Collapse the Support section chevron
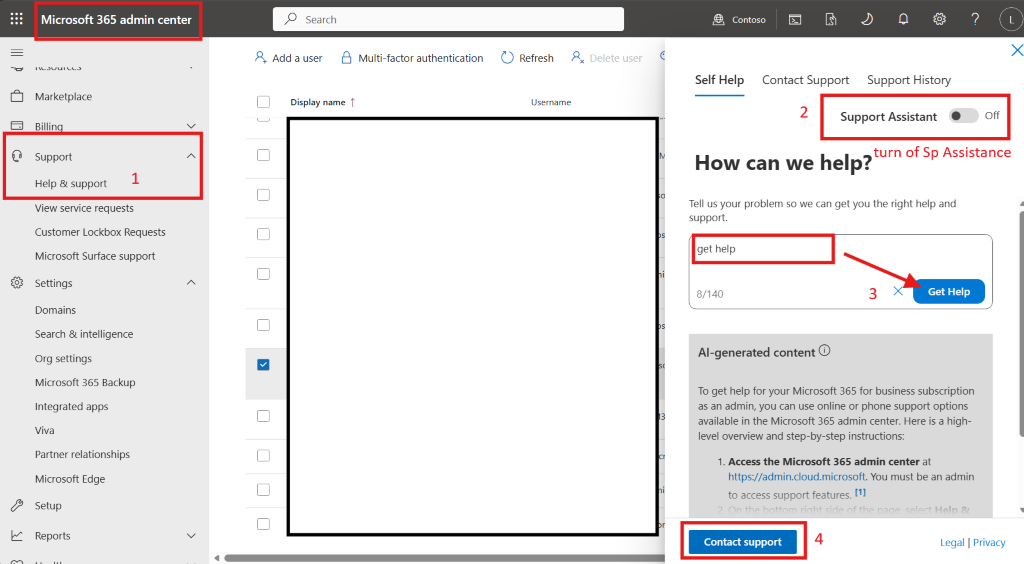The image size is (1024, 564). click(x=191, y=156)
